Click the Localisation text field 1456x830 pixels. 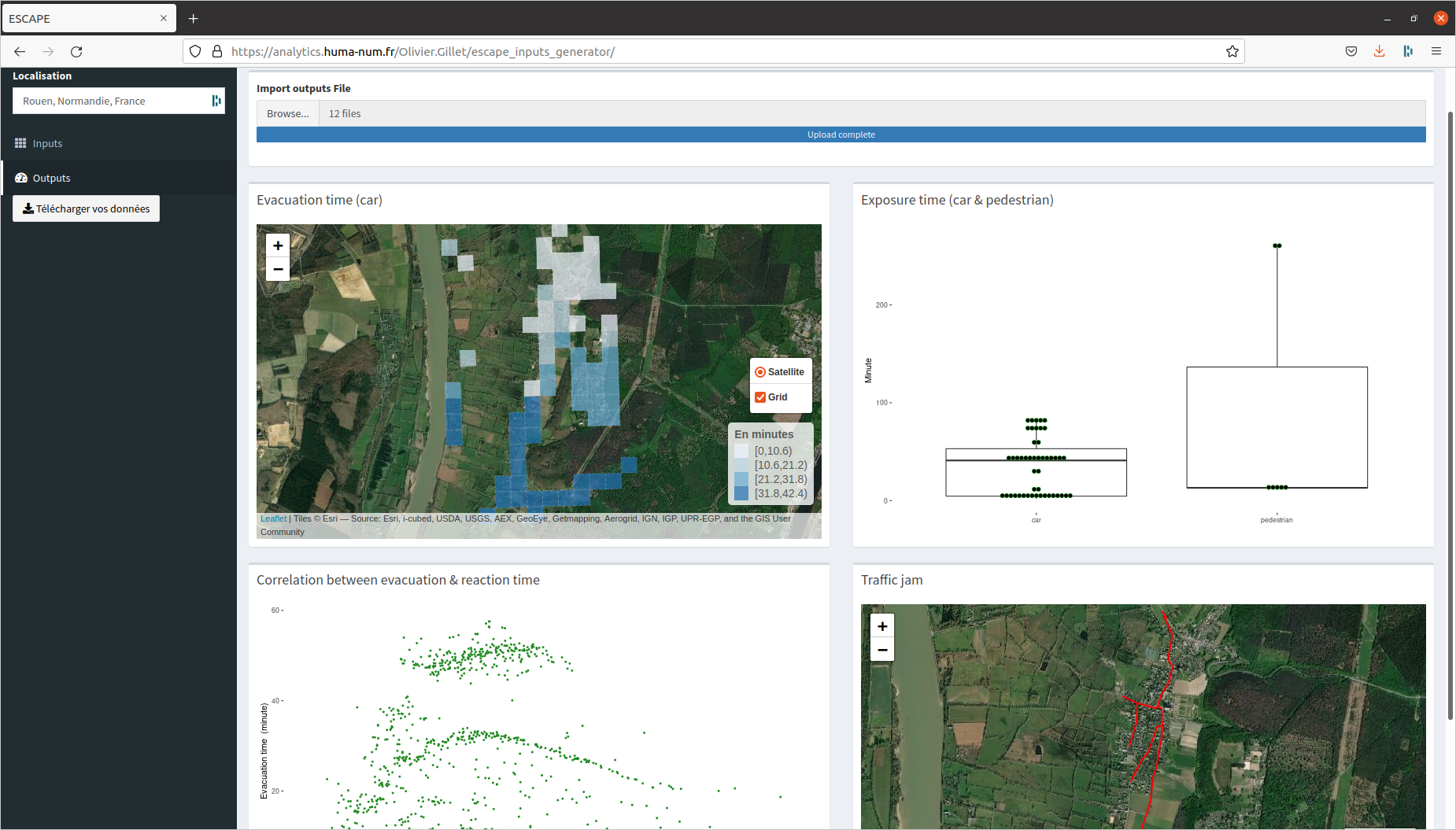(119, 101)
